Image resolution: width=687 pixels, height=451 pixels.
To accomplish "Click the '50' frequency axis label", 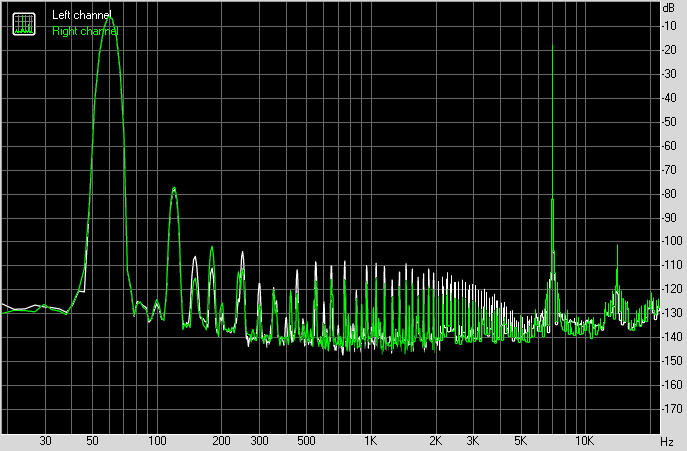I will pyautogui.click(x=92, y=440).
